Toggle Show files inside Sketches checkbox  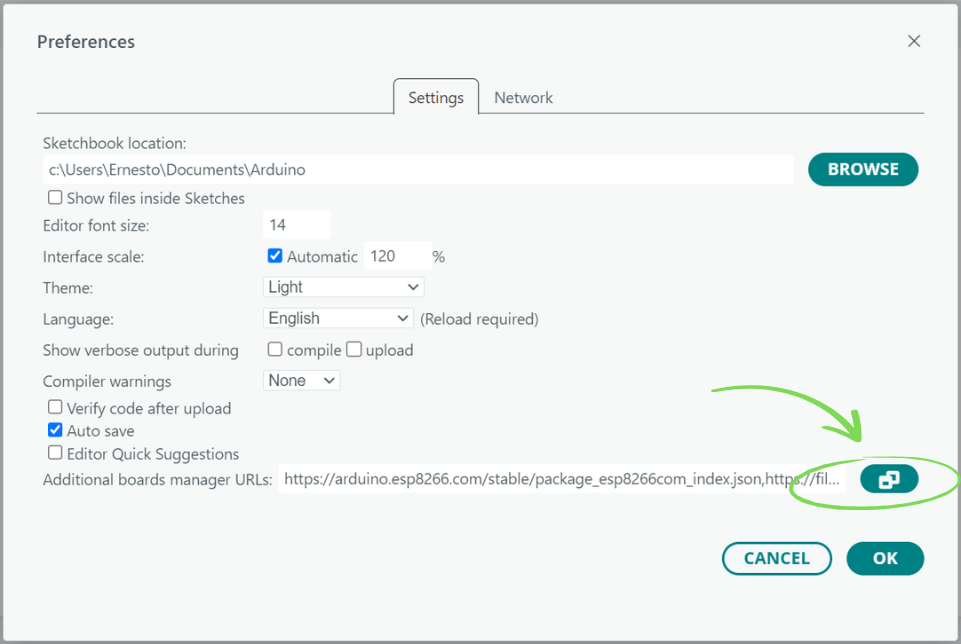[x=55, y=198]
